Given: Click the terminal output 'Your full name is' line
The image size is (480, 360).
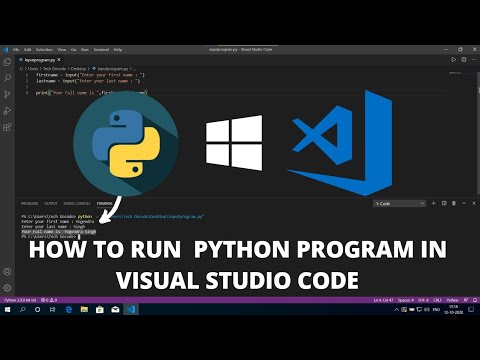Looking at the screenshot, I should 59,232.
